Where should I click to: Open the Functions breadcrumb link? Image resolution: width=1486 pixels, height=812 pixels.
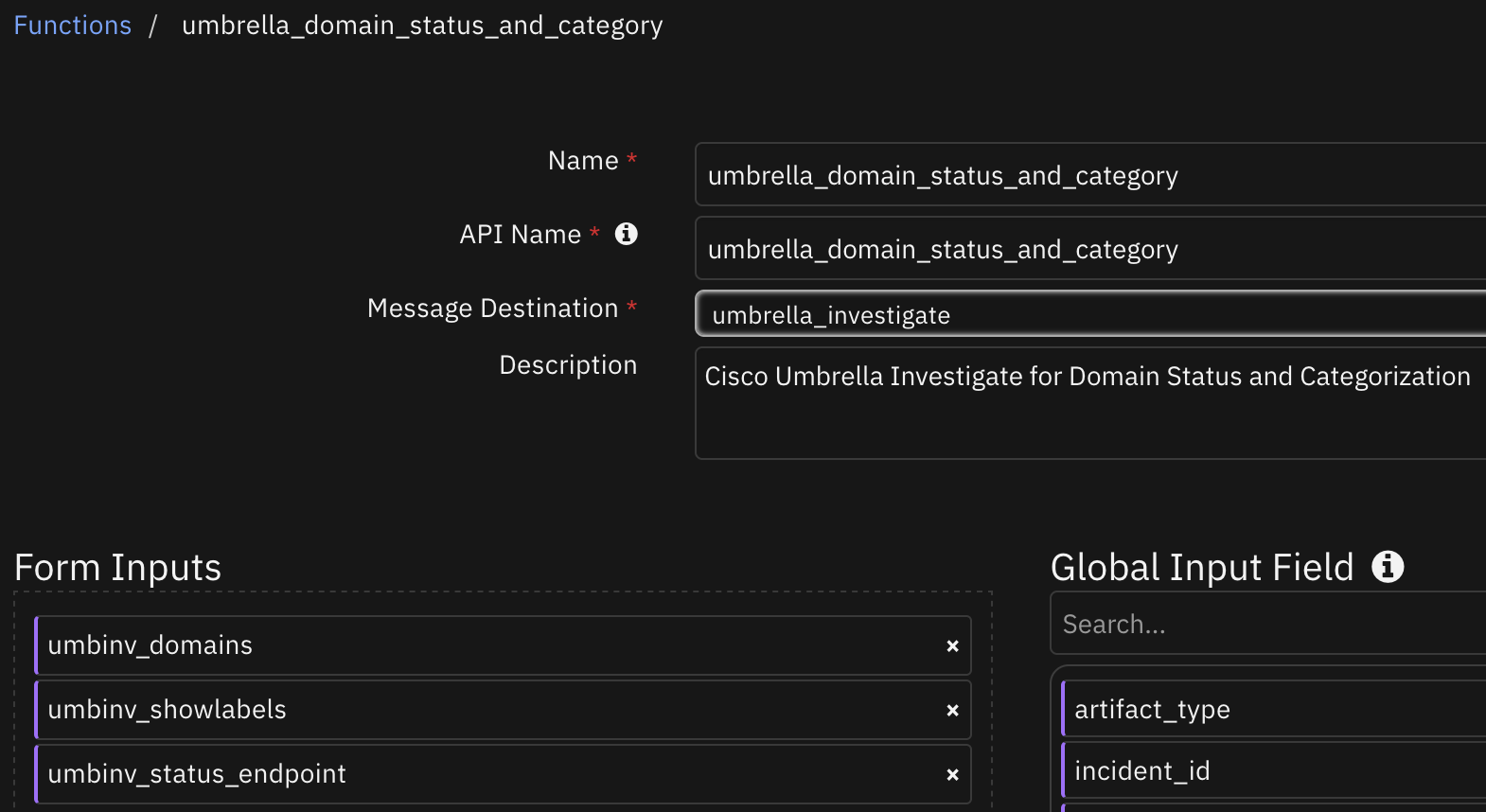tap(73, 26)
